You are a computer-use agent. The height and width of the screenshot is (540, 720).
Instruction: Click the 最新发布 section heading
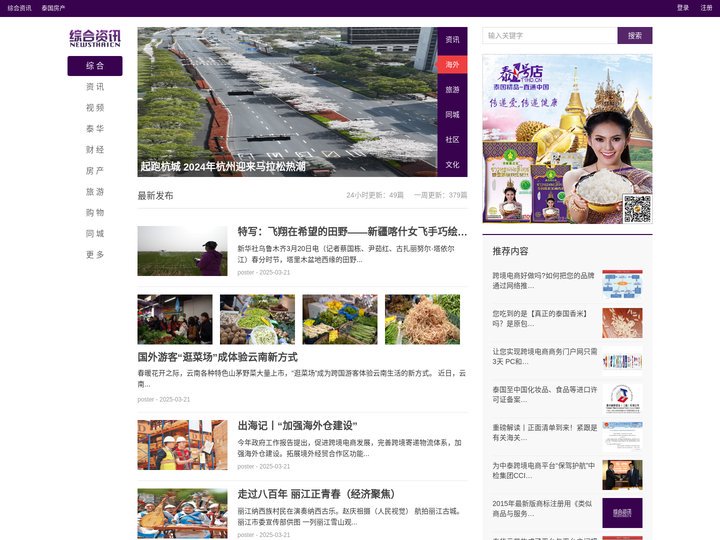coord(155,196)
